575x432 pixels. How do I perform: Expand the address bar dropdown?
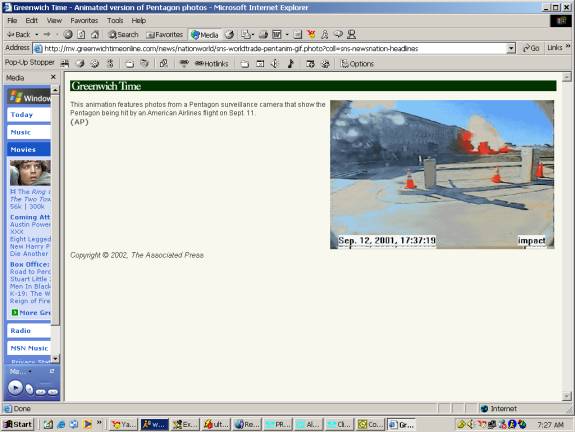[511, 48]
